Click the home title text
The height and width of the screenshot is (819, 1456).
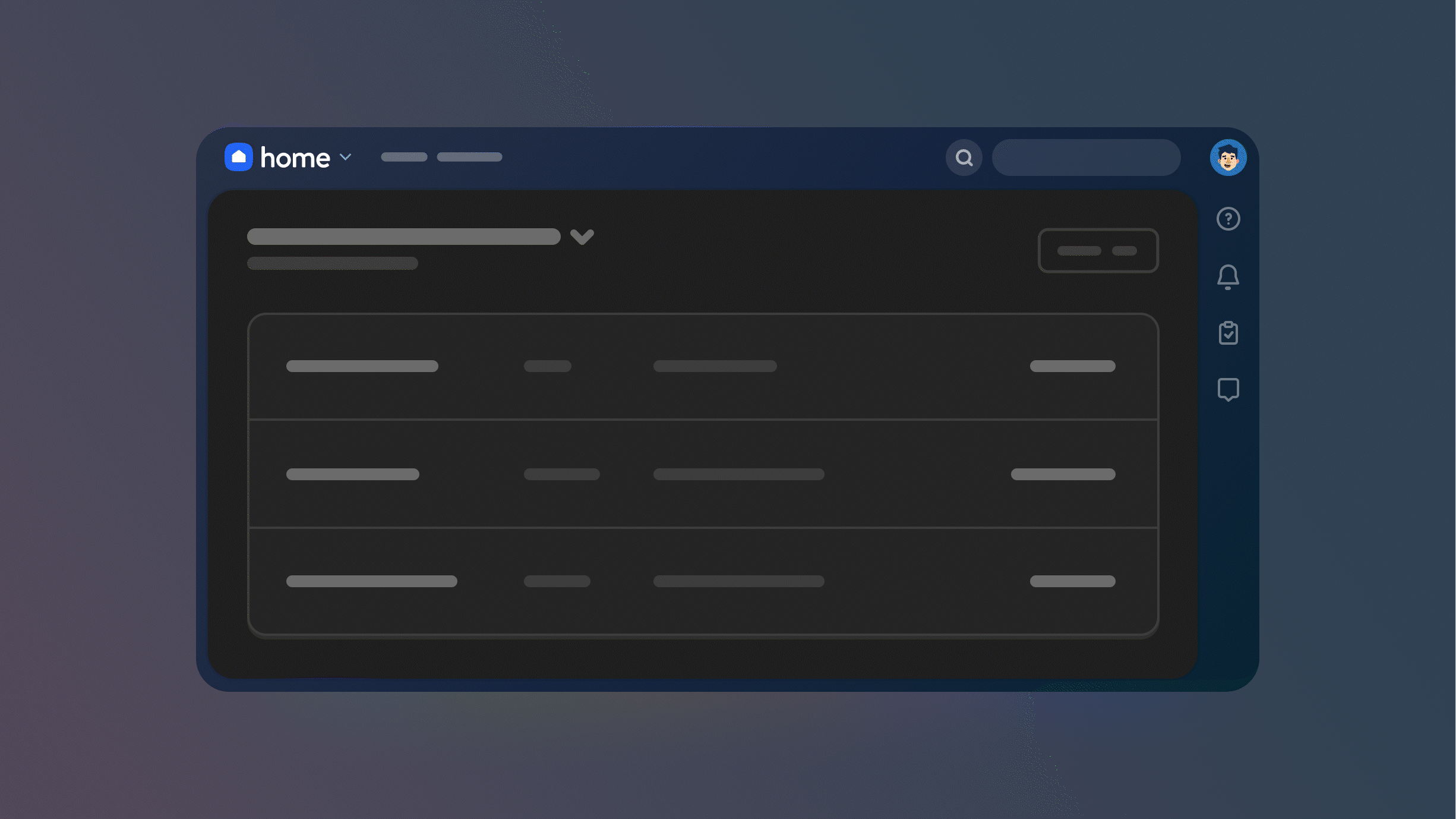point(295,158)
